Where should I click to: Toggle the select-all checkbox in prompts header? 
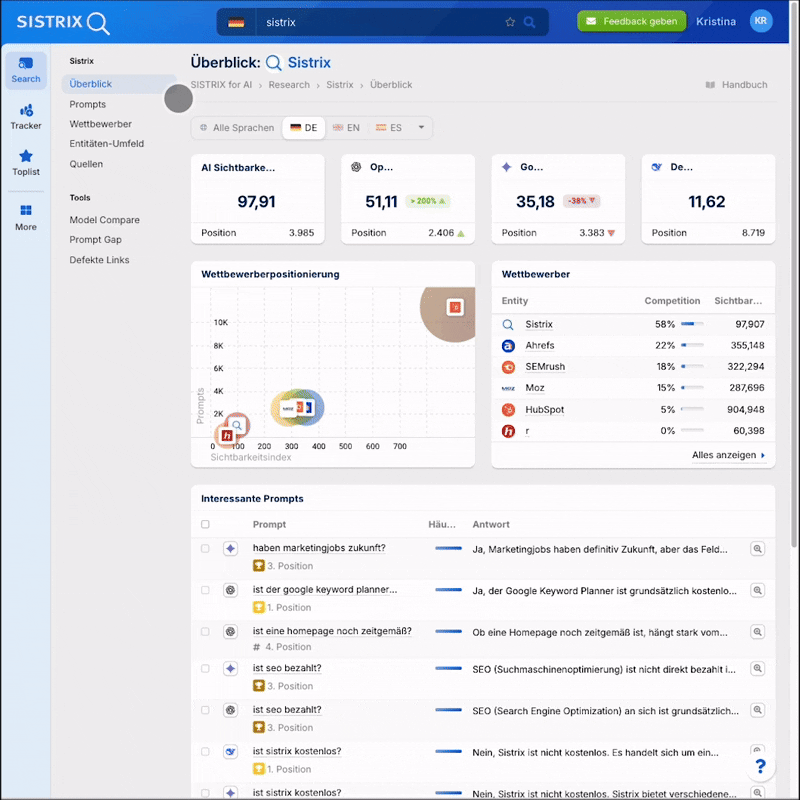[205, 524]
